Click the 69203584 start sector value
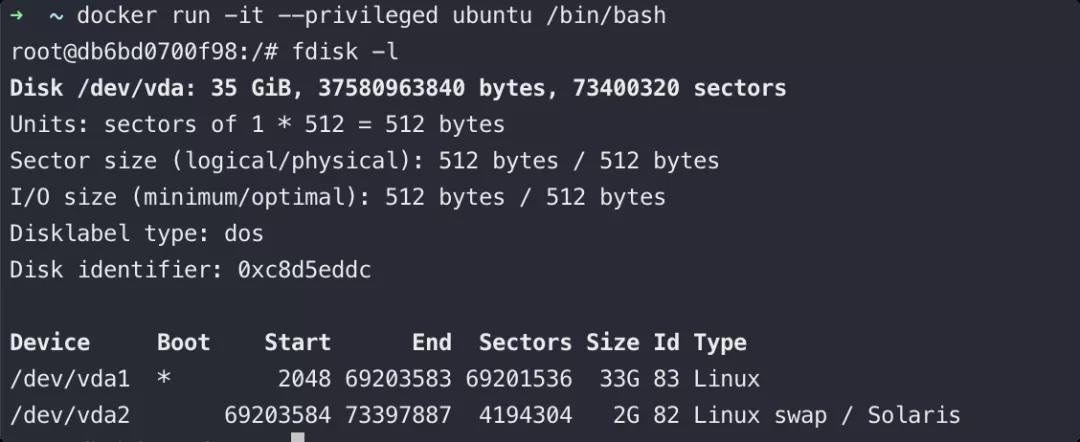1080x442 pixels. click(278, 415)
